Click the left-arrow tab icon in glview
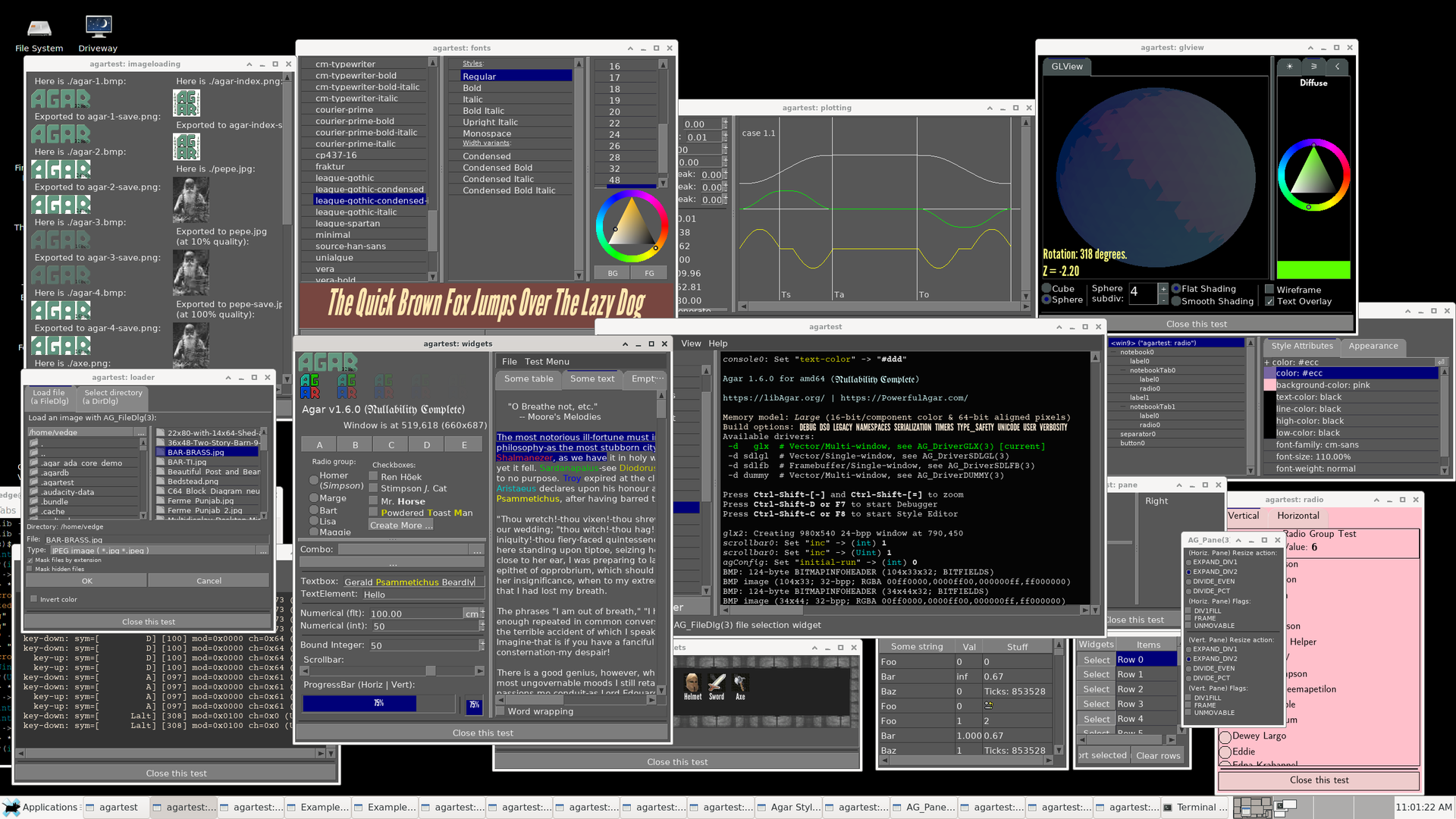This screenshot has width=1456, height=819. [1337, 67]
